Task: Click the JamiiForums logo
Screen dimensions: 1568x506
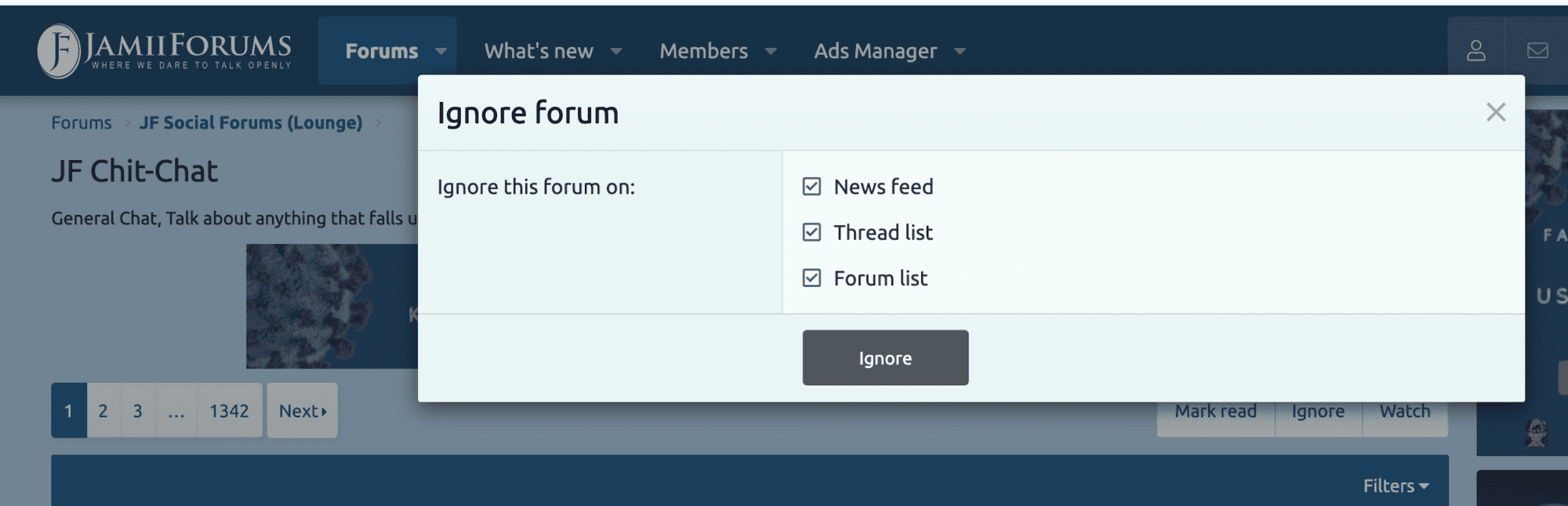Action: coord(165,51)
